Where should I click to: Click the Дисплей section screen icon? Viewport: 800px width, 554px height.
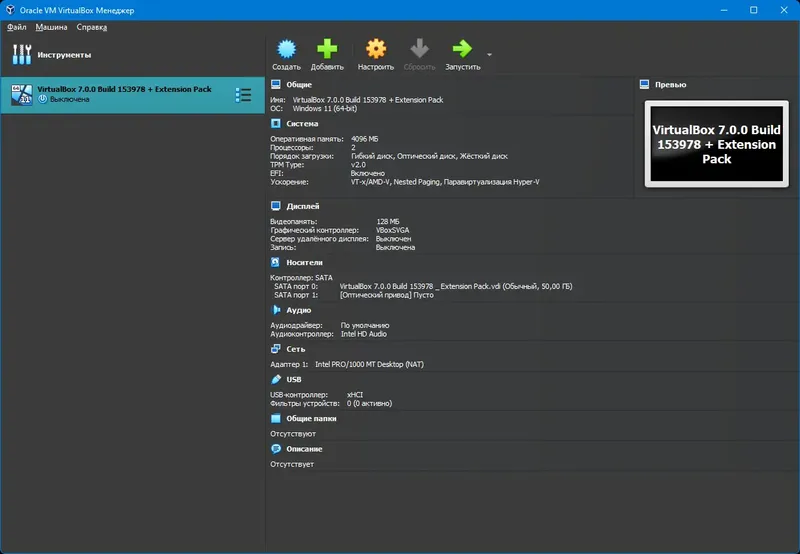[x=276, y=206]
